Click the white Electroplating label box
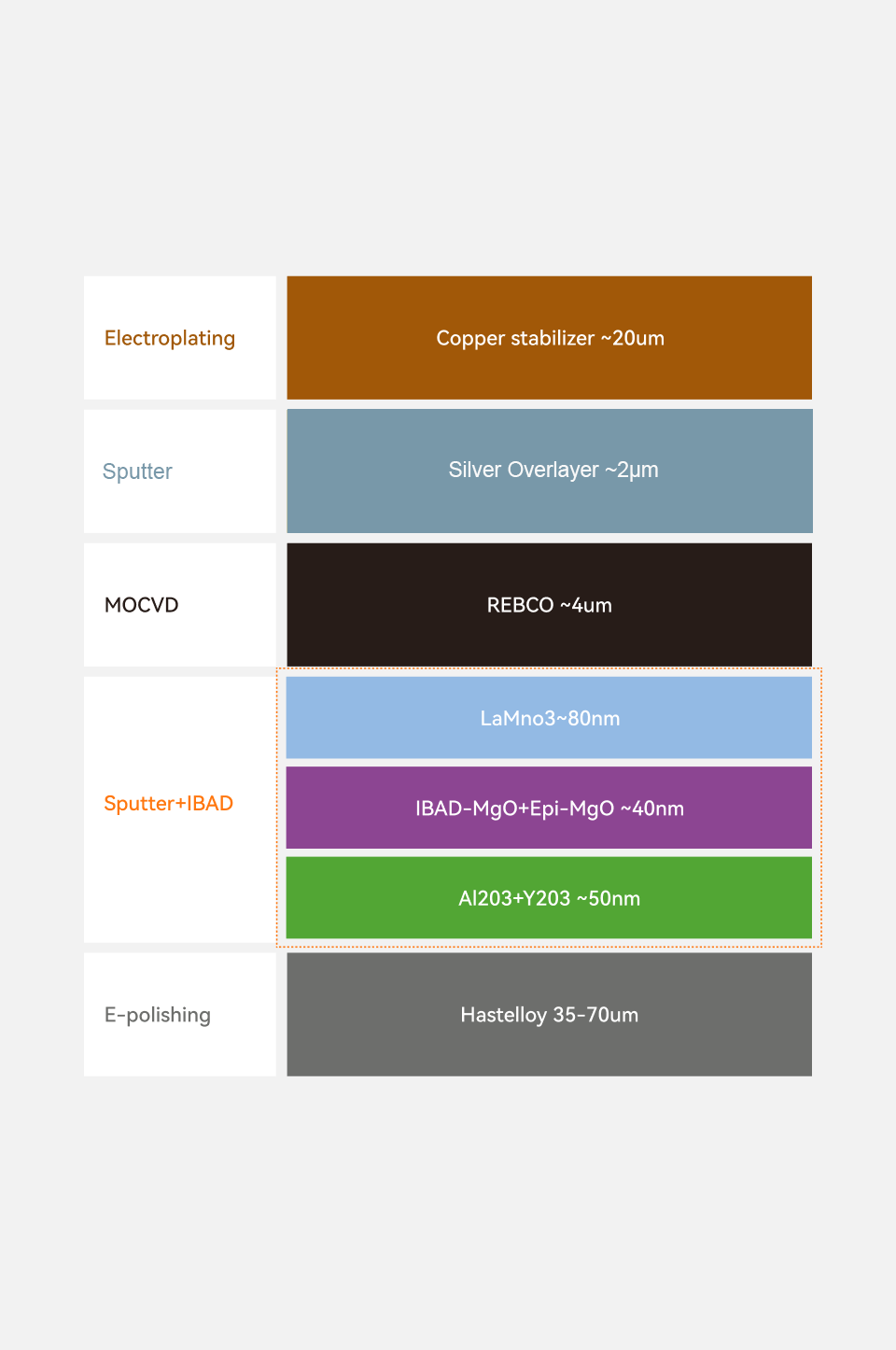Viewport: 896px width, 1350px height. tap(180, 338)
